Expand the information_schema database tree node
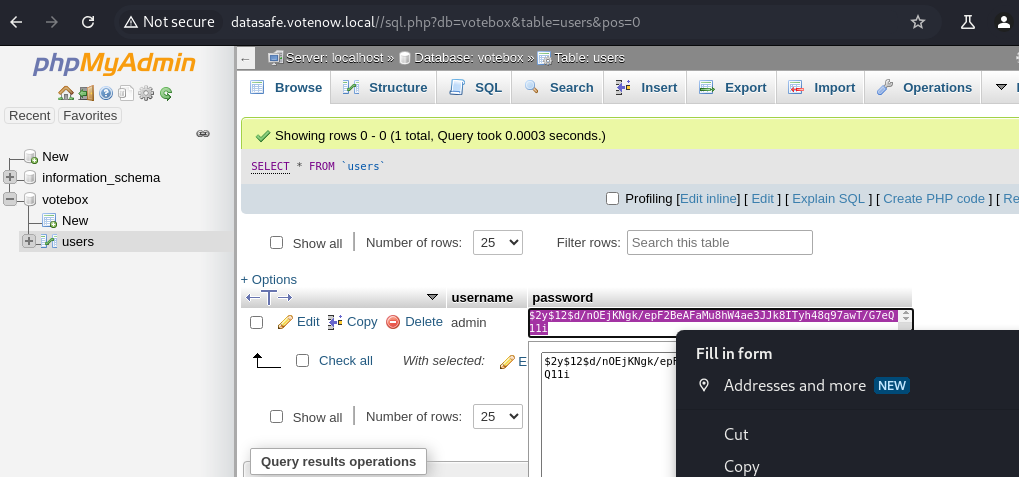Viewport: 1019px width, 477px height. (x=10, y=178)
